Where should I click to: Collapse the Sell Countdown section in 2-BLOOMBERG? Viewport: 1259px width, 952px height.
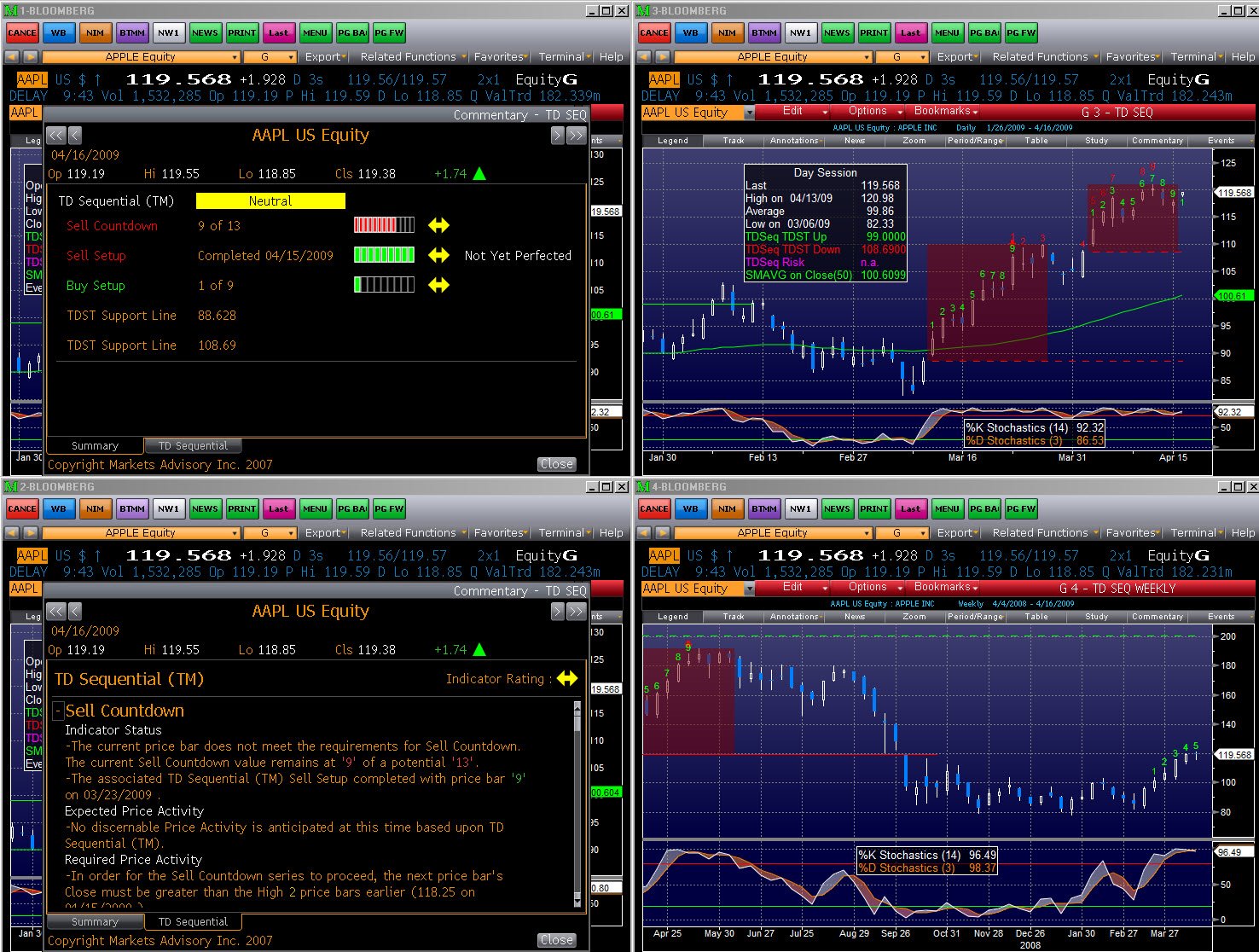(58, 711)
